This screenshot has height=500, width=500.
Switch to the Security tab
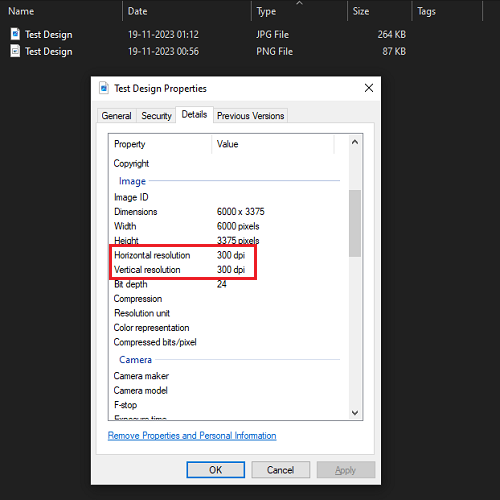(x=156, y=116)
